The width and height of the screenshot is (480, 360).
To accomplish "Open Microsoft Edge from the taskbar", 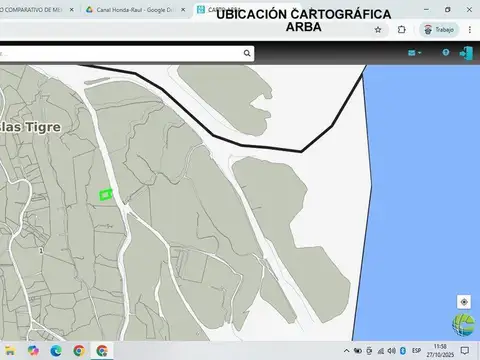I will click(56, 351).
